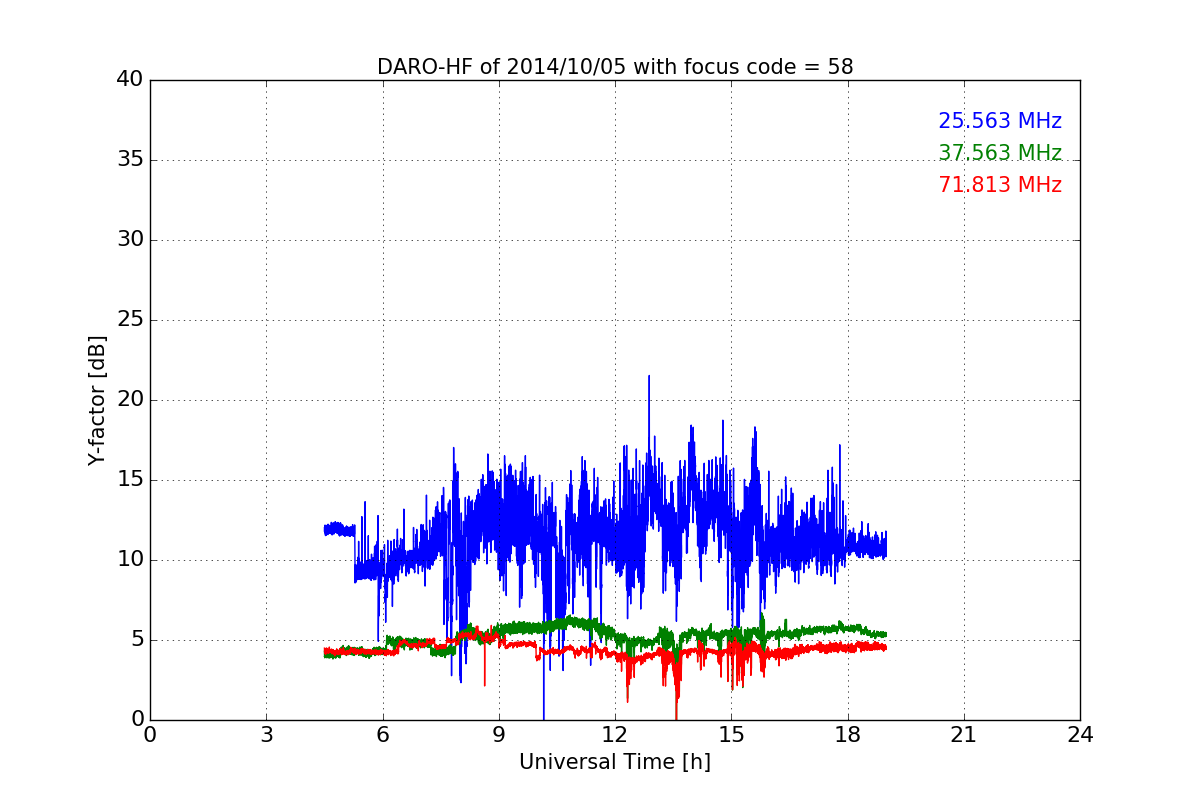1200x800 pixels.
Task: Select the 25.563 MHz legend label
Action: 1000,121
